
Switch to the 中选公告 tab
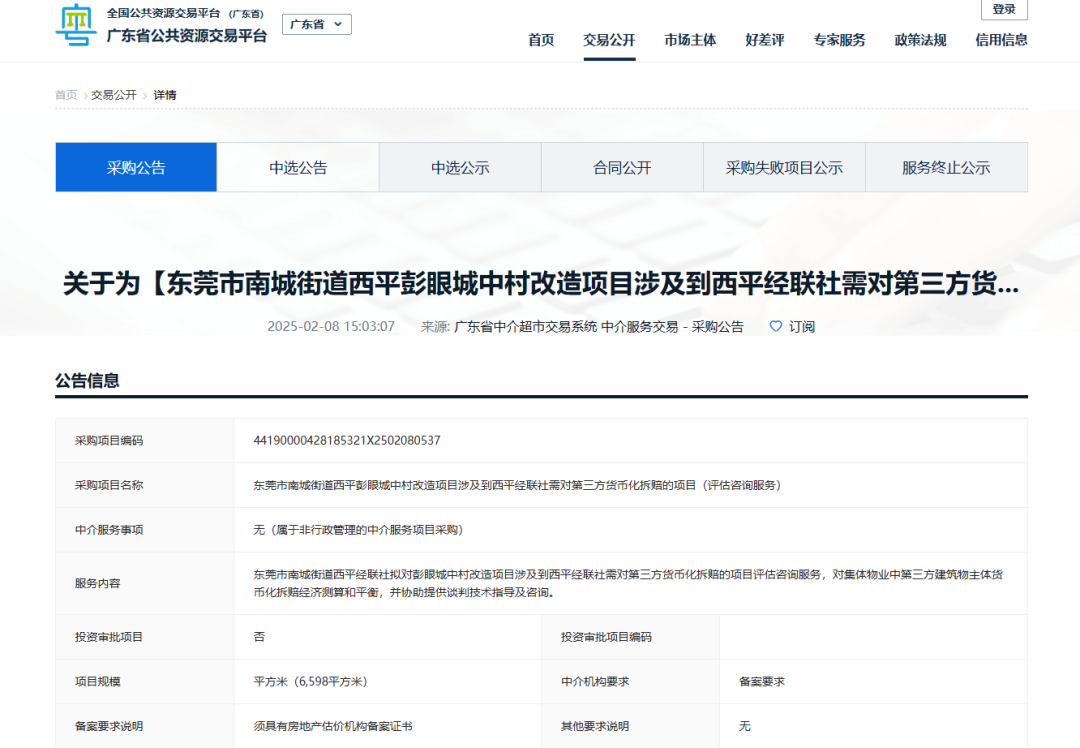point(297,167)
